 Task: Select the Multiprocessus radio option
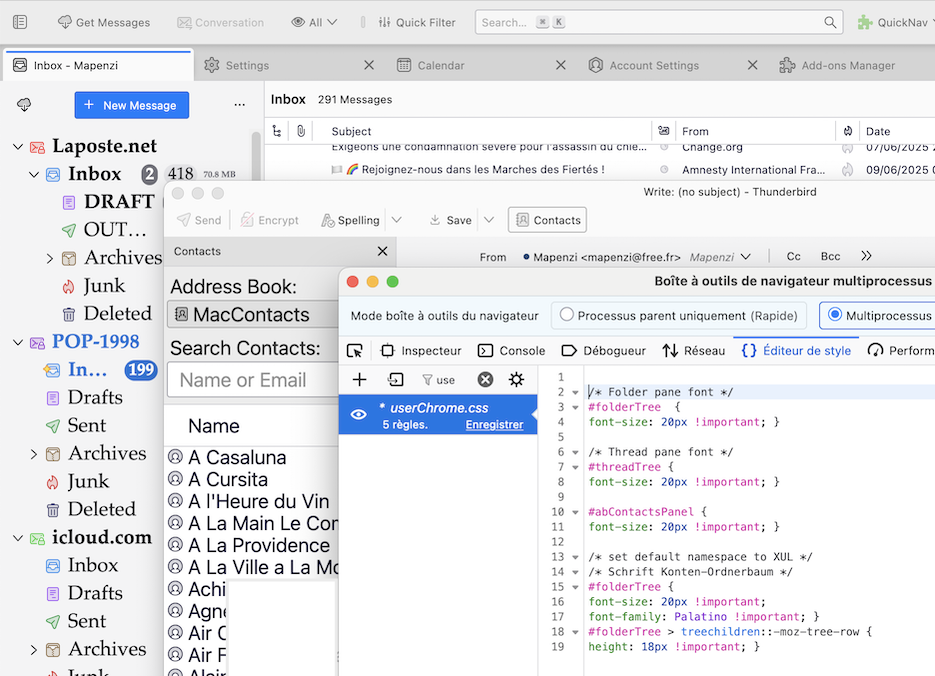coord(836,315)
